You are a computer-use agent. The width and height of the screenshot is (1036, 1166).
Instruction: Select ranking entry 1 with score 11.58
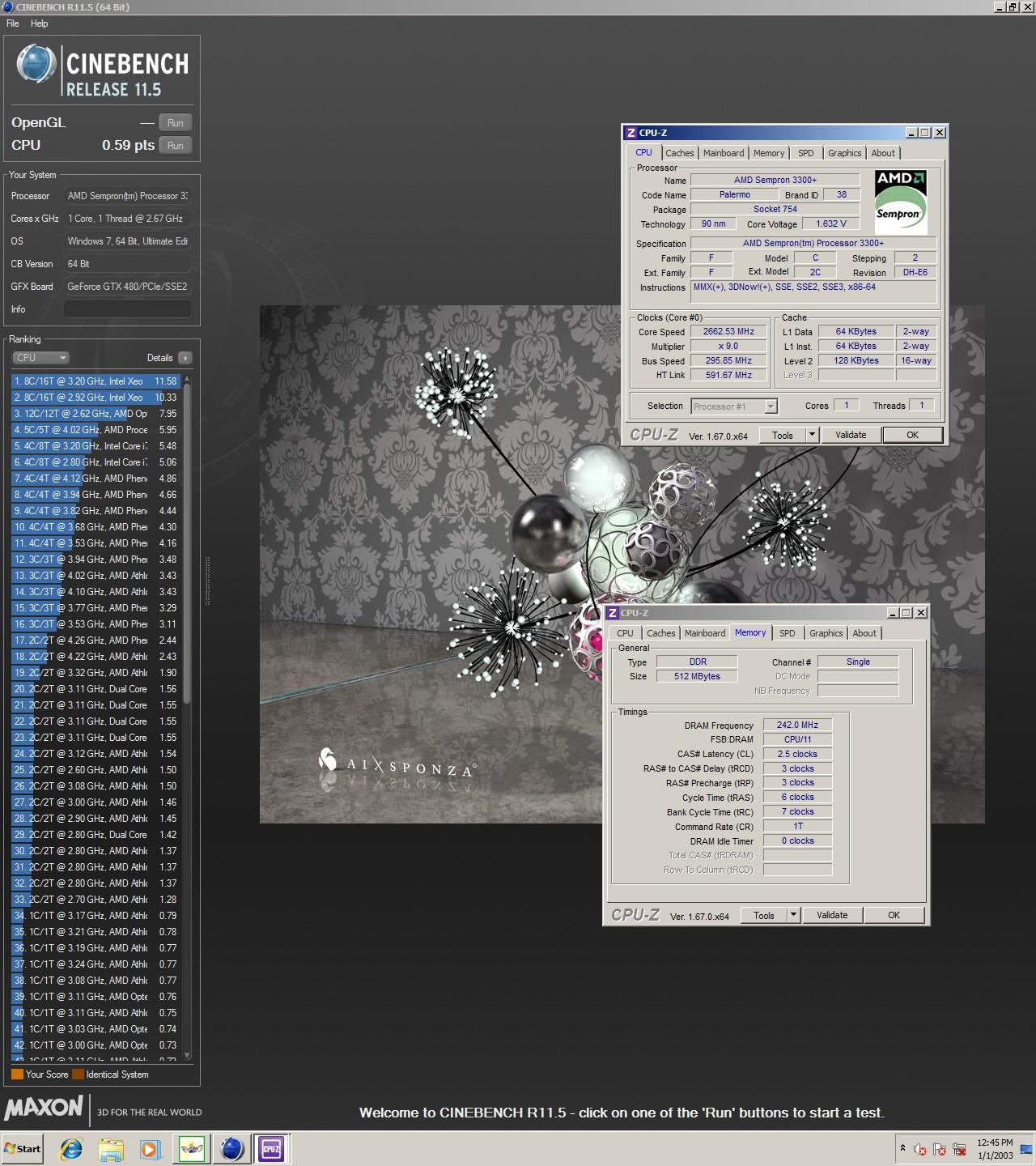point(96,381)
